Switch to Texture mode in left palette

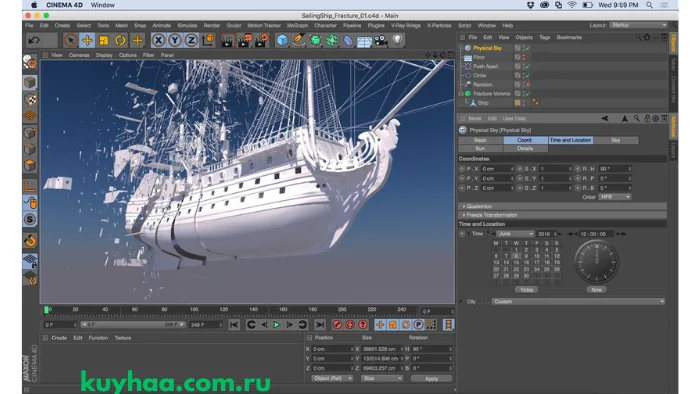click(x=30, y=99)
